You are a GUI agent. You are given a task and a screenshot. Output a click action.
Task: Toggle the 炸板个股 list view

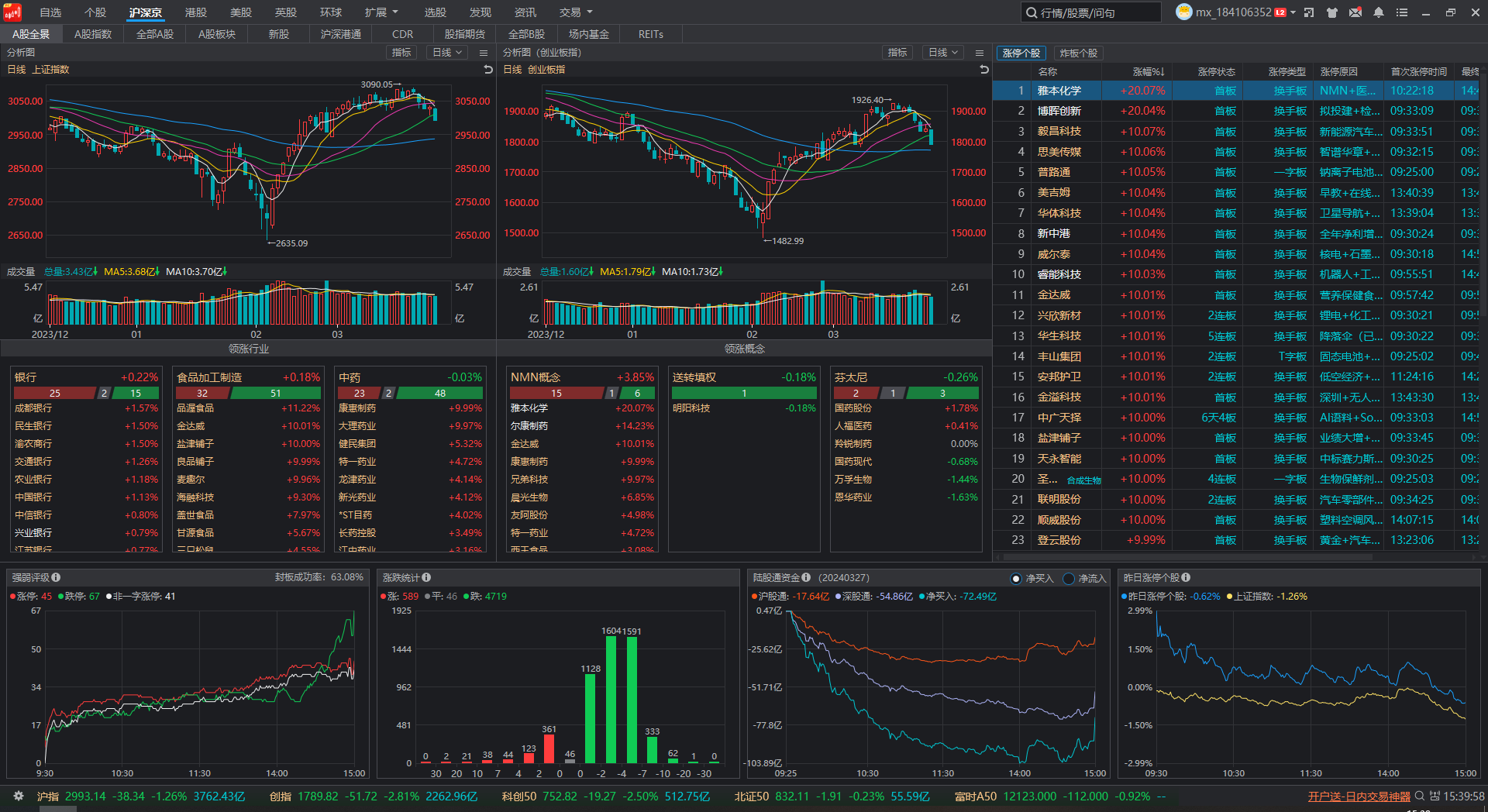click(x=1078, y=53)
